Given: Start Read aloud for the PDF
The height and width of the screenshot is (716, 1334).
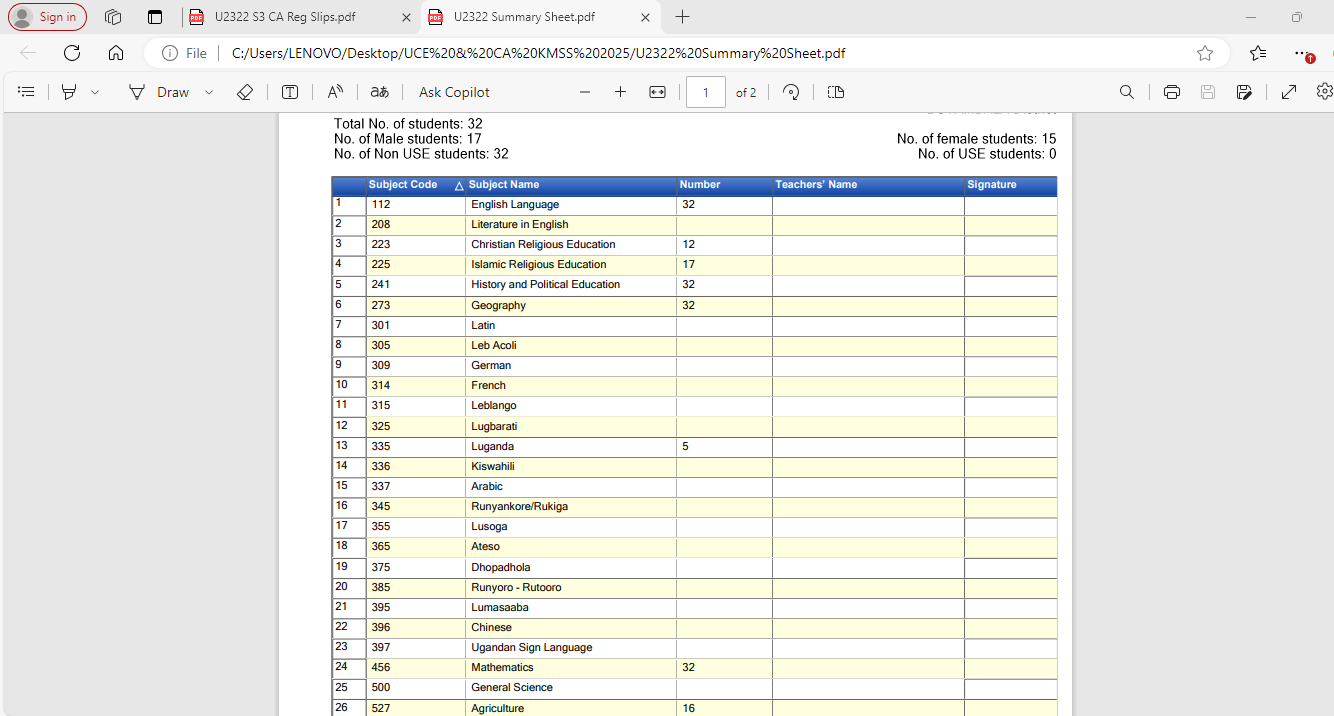Looking at the screenshot, I should pos(334,92).
